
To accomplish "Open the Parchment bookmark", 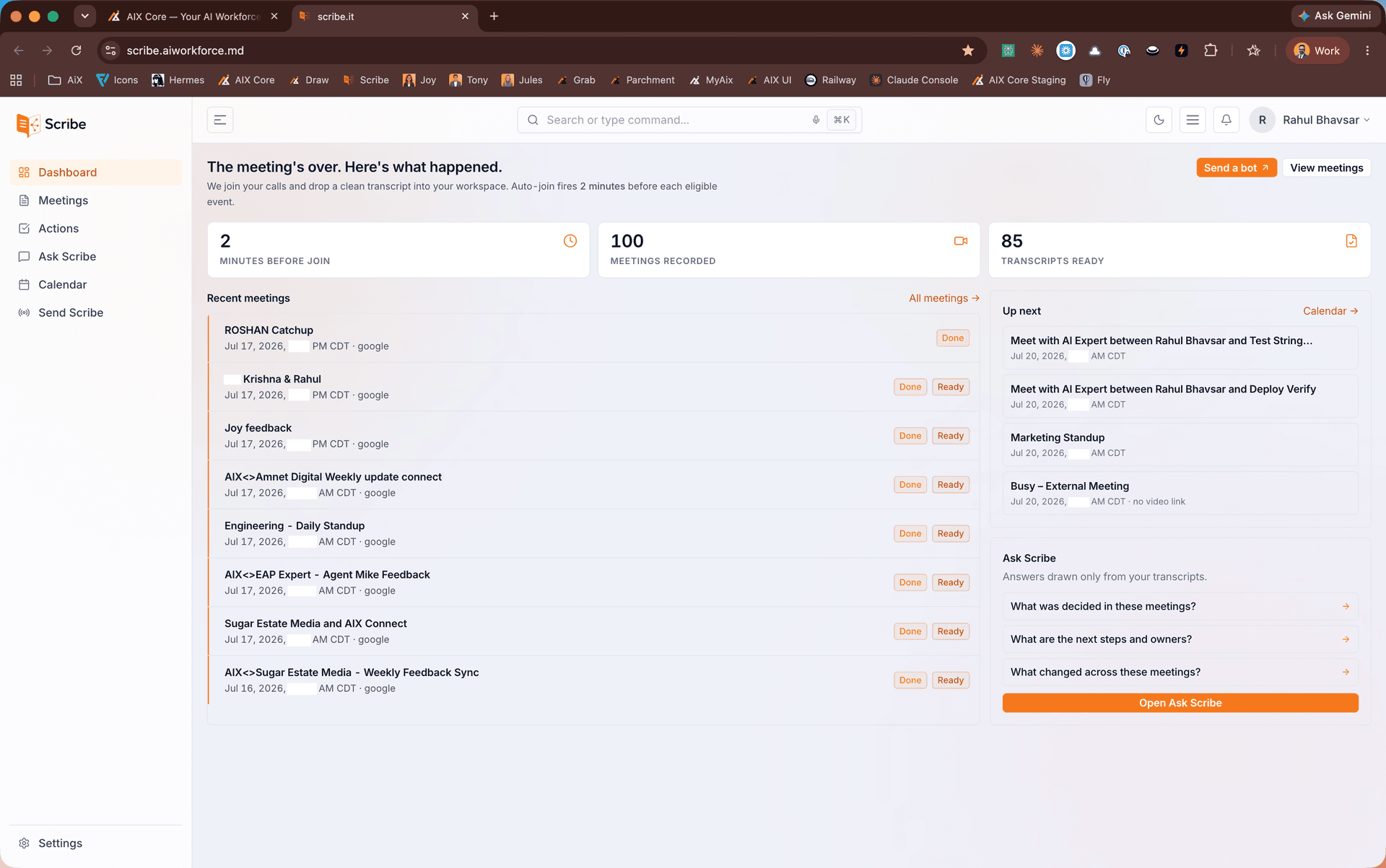I will pyautogui.click(x=642, y=80).
